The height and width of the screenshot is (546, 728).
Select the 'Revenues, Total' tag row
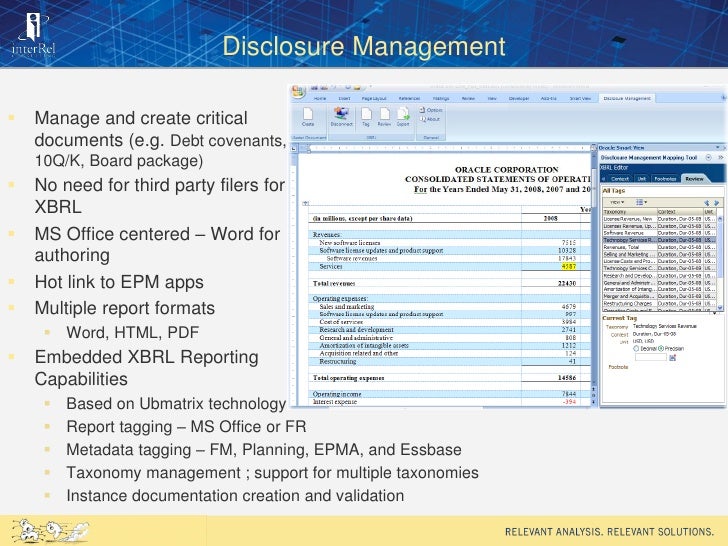(x=659, y=247)
